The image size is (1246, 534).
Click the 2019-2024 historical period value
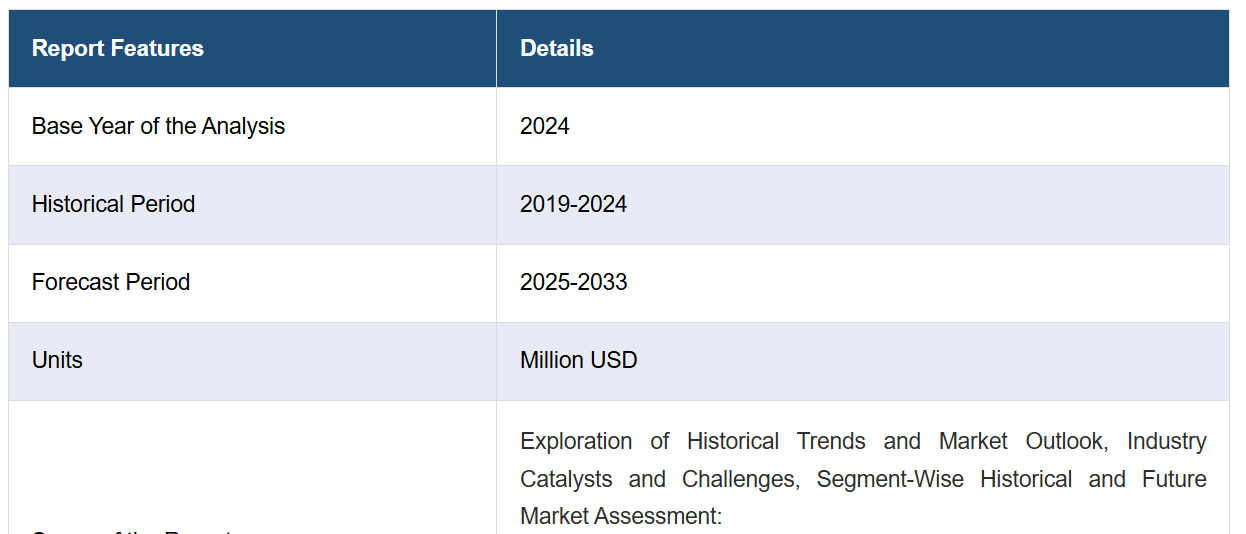573,204
